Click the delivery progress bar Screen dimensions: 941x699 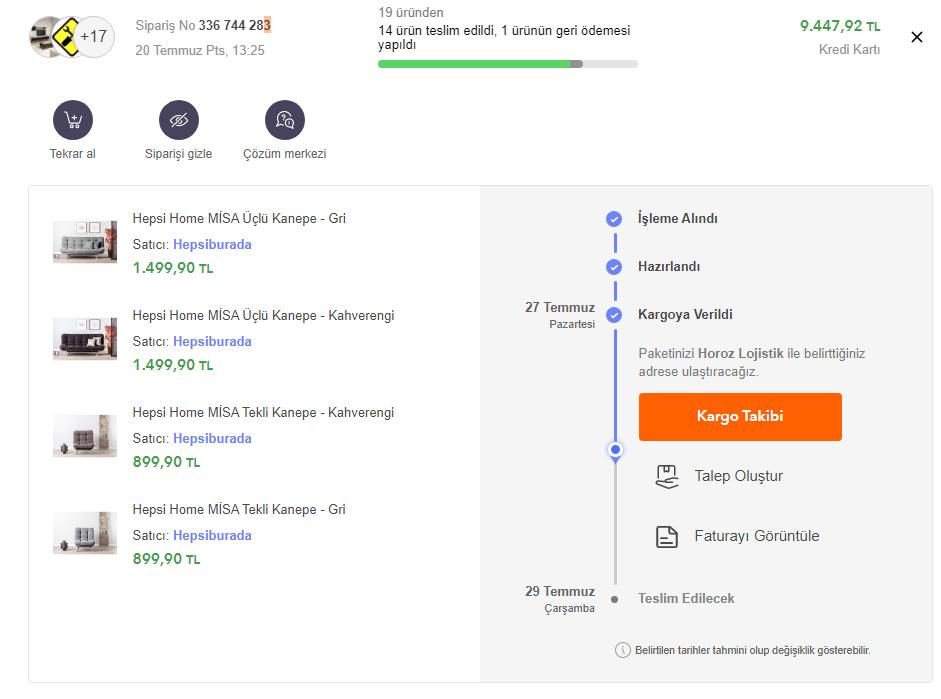tap(508, 64)
